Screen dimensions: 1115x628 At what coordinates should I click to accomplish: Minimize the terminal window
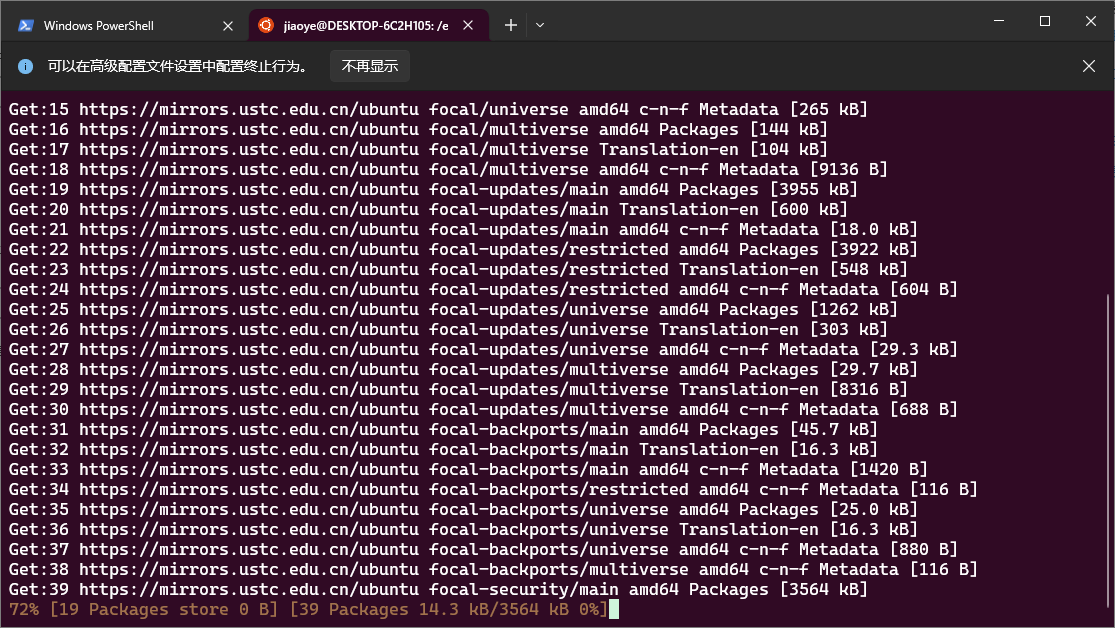point(998,22)
